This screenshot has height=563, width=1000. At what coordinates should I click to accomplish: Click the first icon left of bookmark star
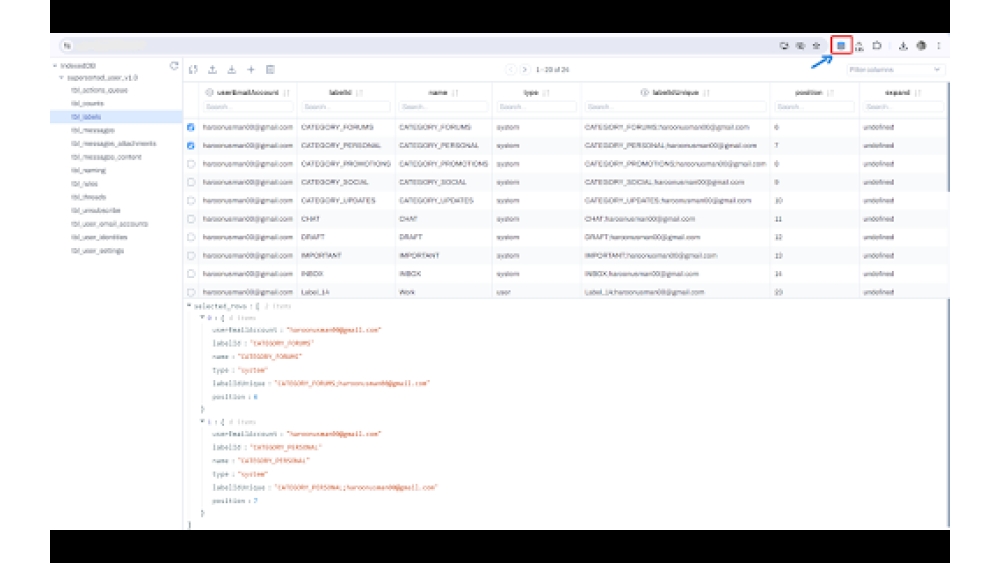784,46
